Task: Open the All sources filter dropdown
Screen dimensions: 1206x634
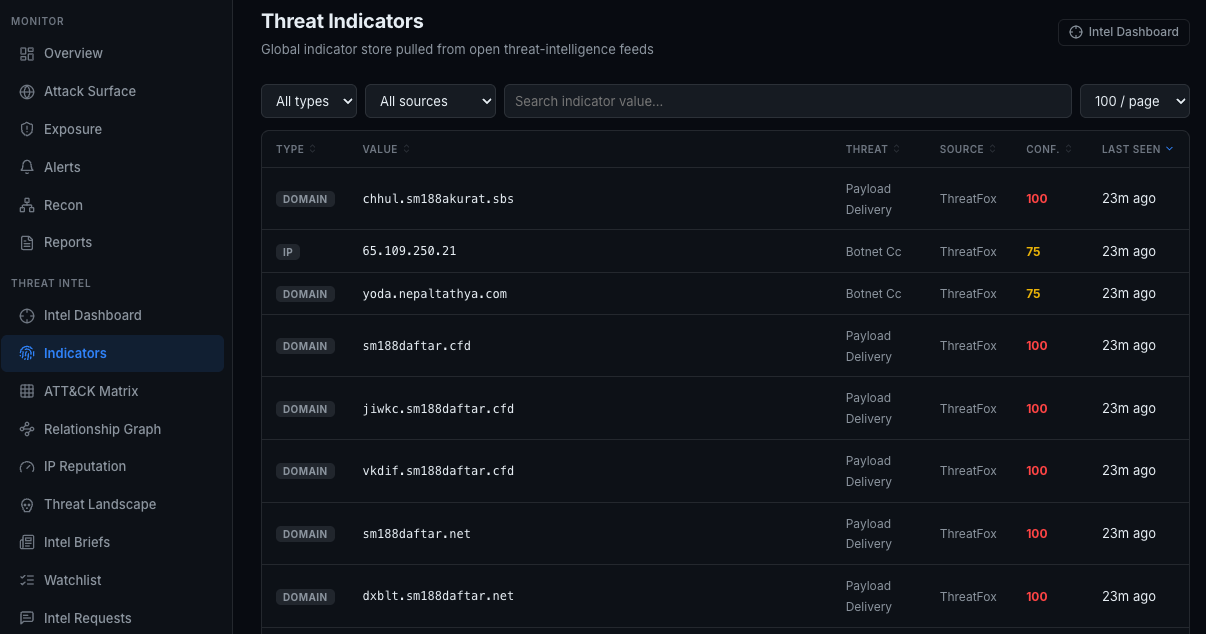Action: click(x=430, y=101)
